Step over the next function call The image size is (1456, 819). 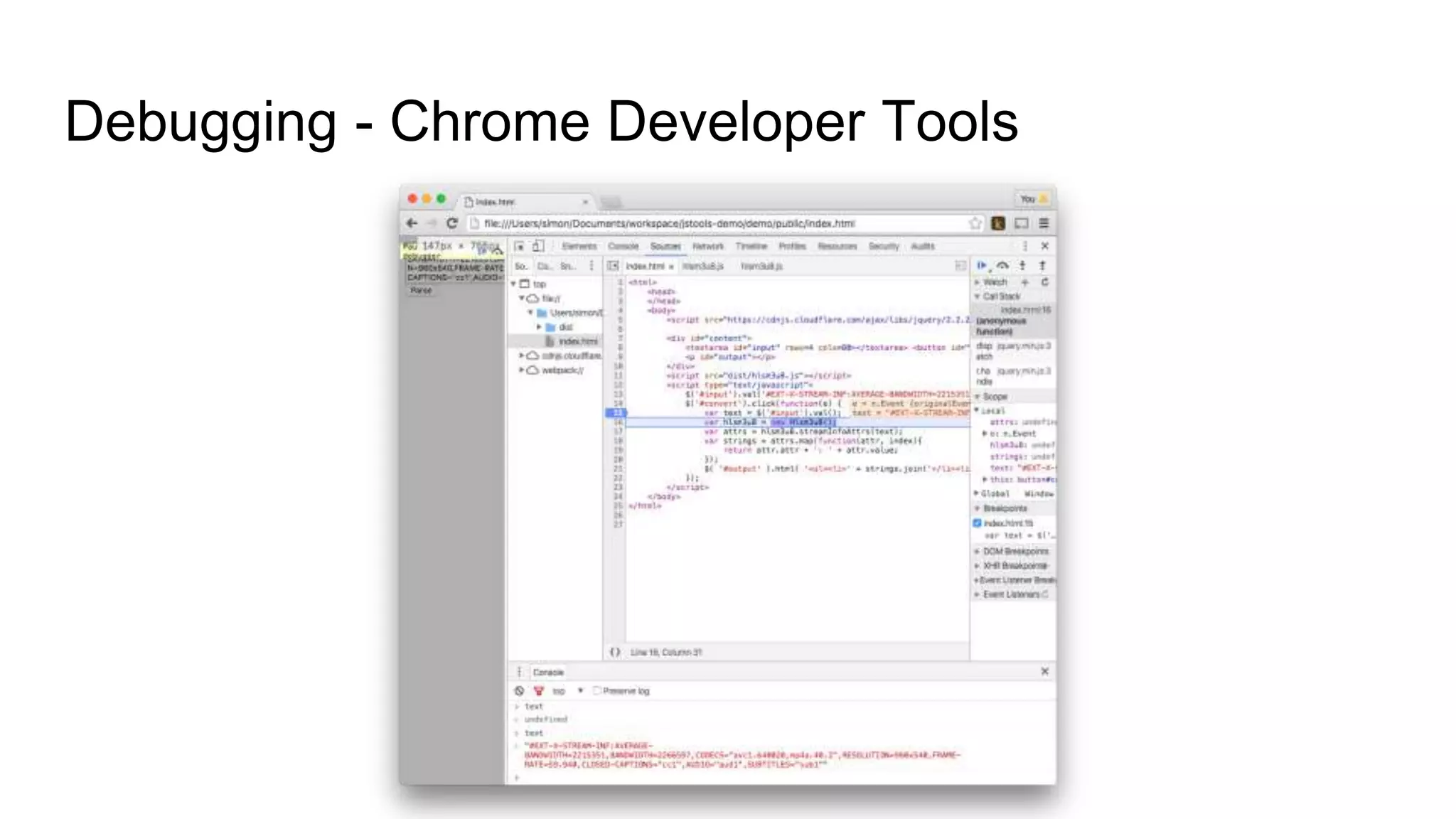click(1002, 265)
